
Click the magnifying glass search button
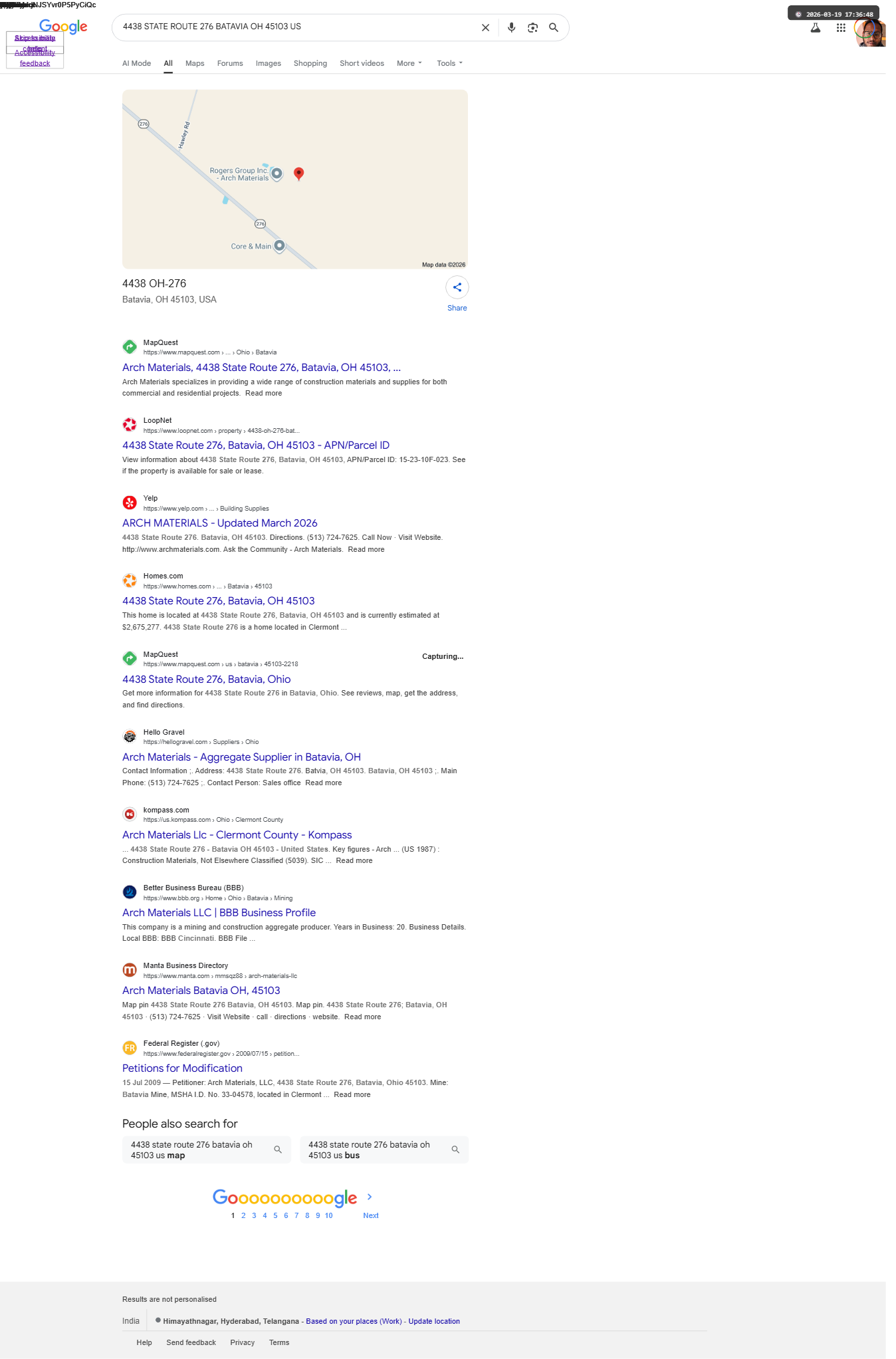point(554,28)
